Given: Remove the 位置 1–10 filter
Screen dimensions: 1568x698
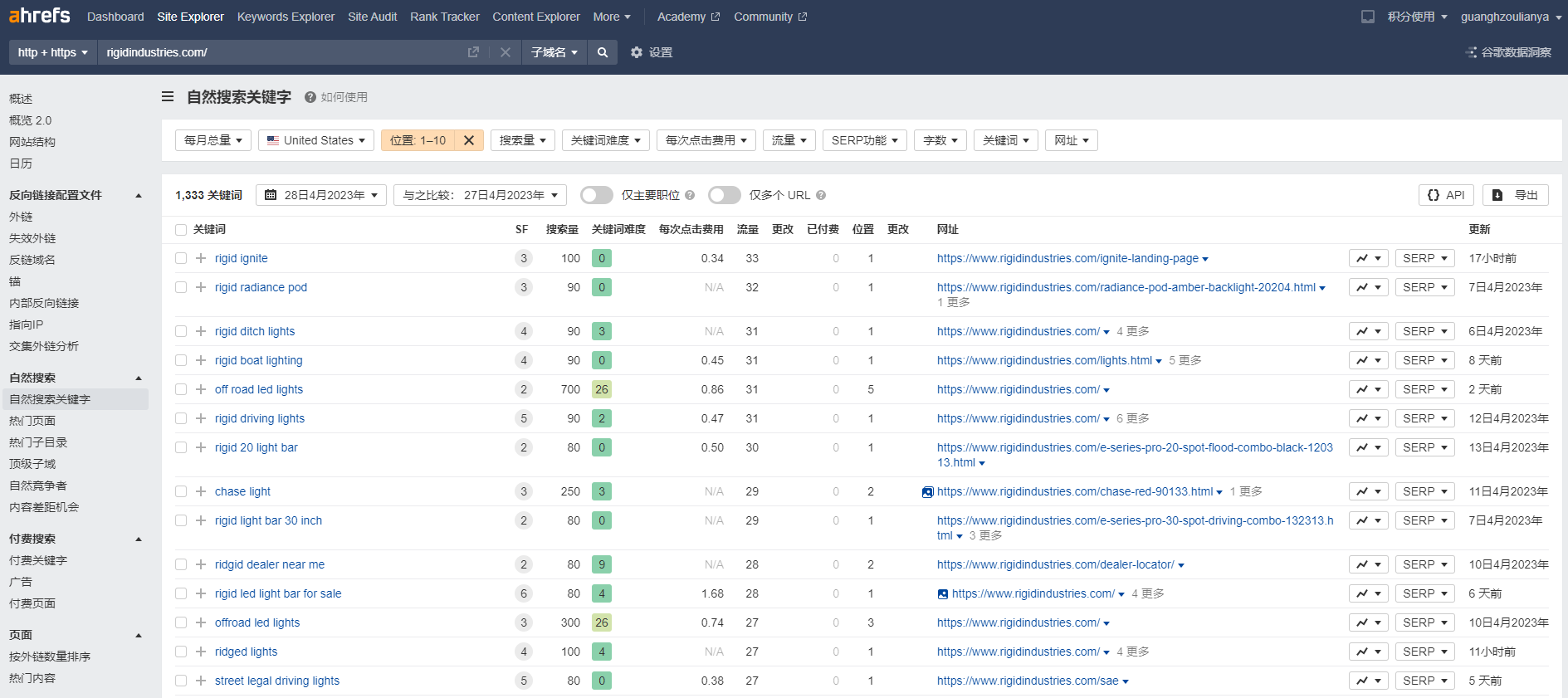Looking at the screenshot, I should [469, 140].
